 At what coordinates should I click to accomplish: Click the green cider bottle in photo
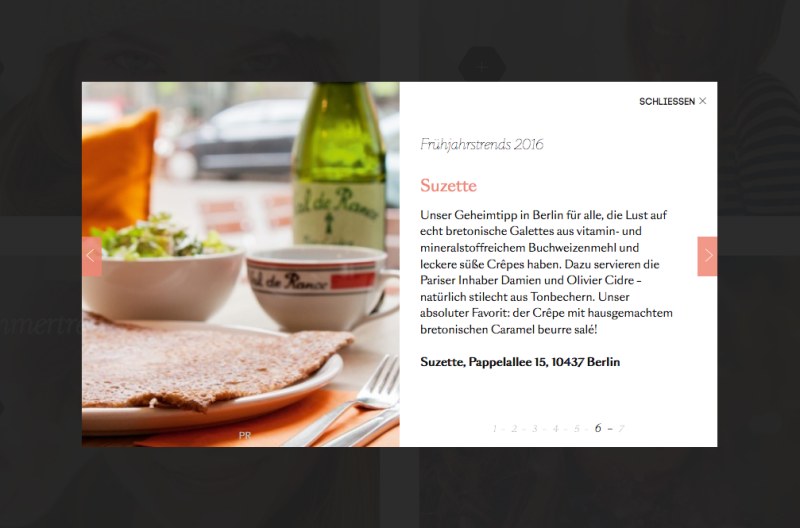click(339, 165)
